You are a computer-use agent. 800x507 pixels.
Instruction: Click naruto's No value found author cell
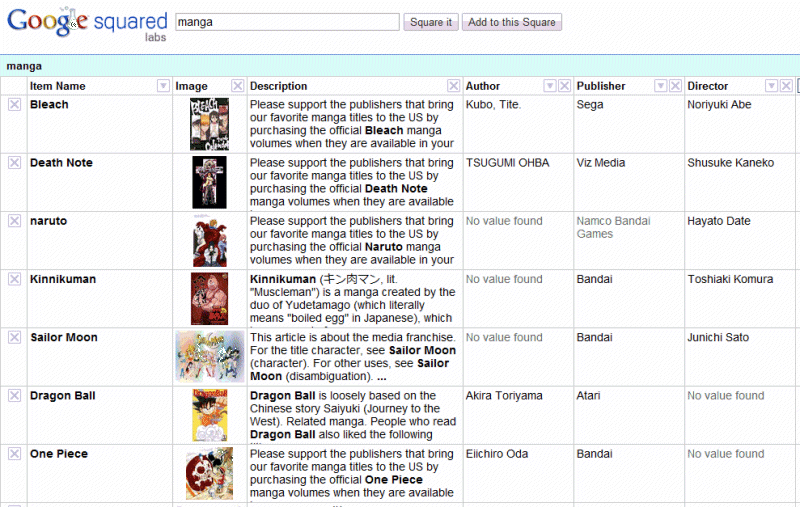pyautogui.click(x=504, y=221)
